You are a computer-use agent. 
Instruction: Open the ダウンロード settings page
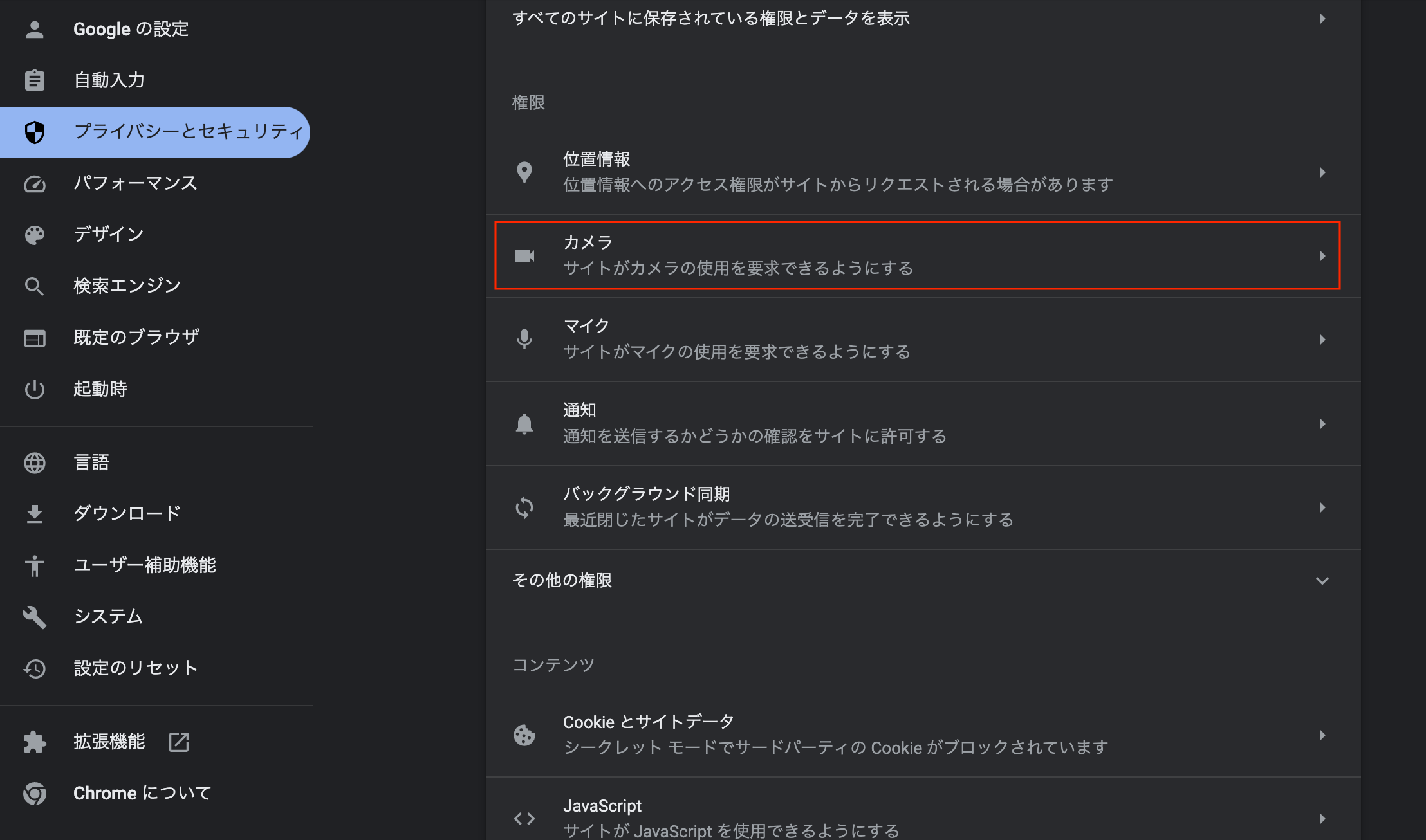click(x=154, y=513)
